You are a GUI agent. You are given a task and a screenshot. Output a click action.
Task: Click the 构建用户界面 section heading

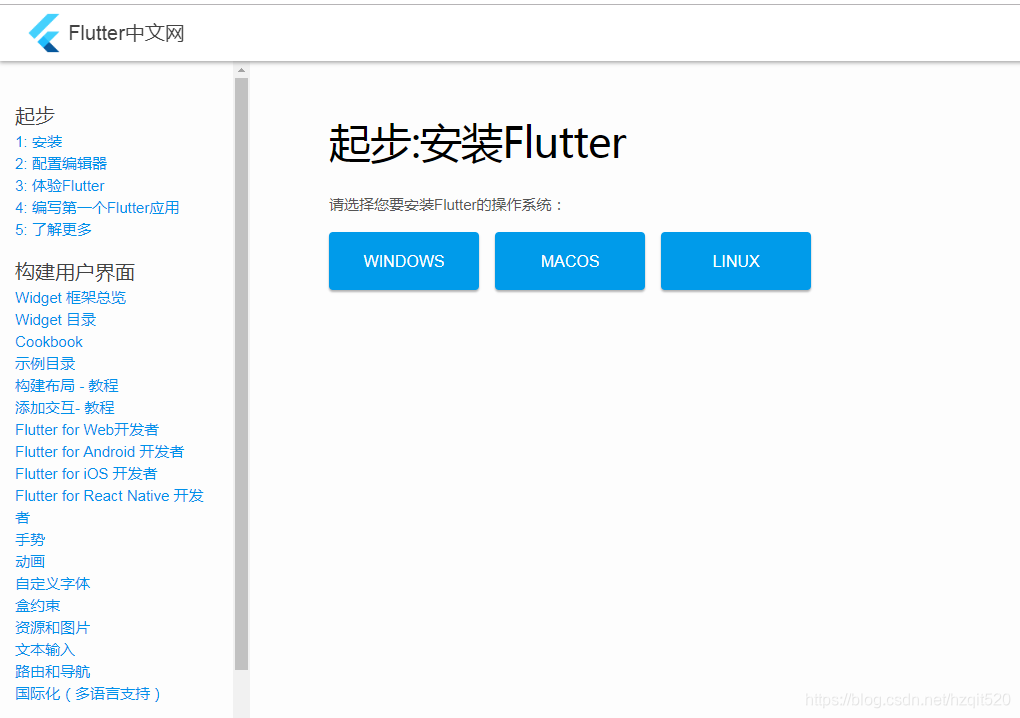click(75, 272)
